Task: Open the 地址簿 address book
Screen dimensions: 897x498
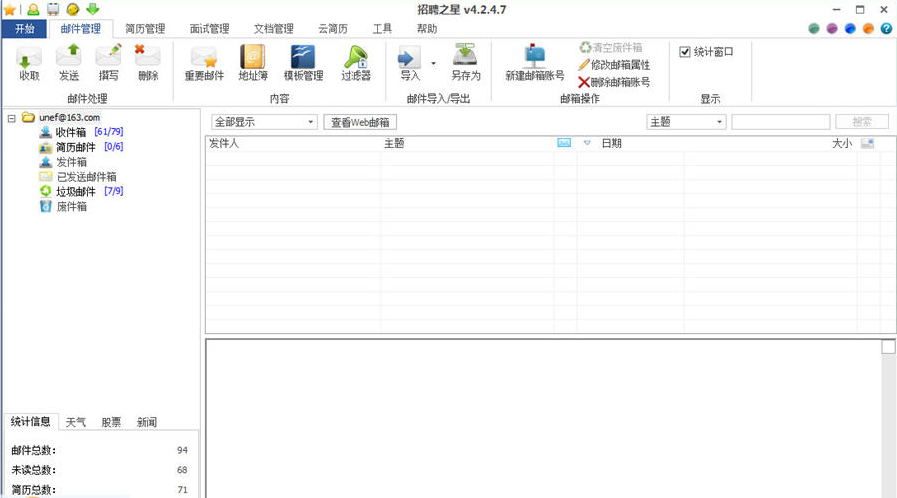Action: (x=253, y=63)
